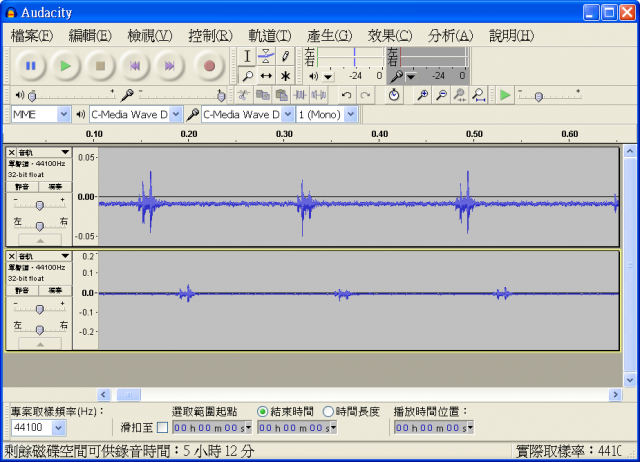Open the output device C-Media Wave dropdown
This screenshot has height=462, width=640.
point(176,114)
